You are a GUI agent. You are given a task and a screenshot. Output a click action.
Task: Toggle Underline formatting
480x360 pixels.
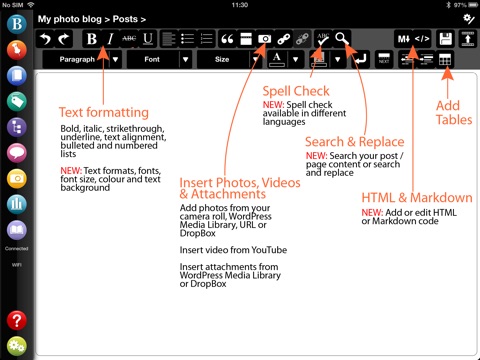(148, 39)
